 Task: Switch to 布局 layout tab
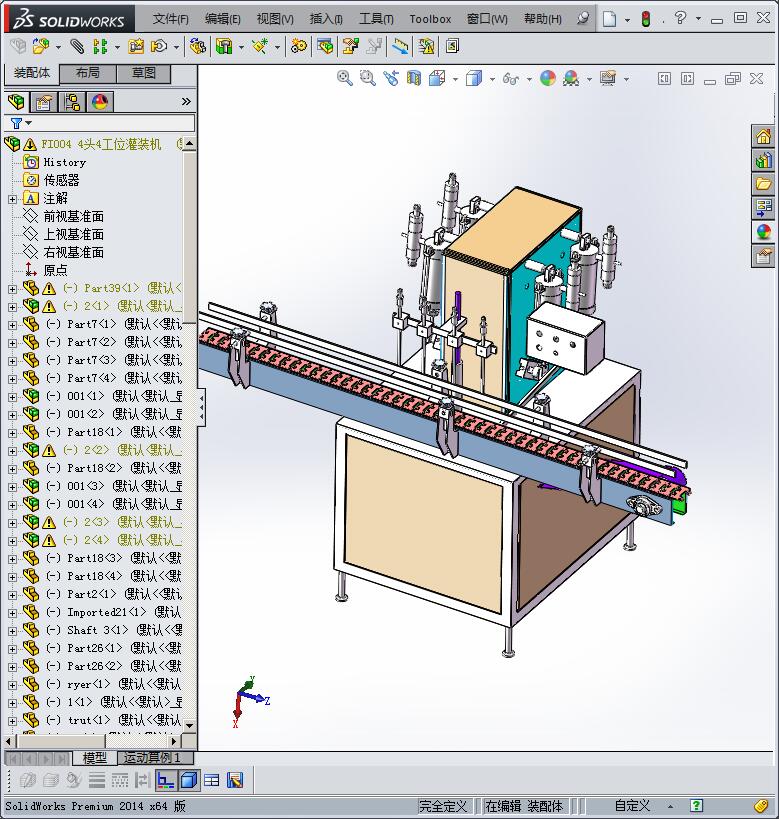[x=88, y=73]
